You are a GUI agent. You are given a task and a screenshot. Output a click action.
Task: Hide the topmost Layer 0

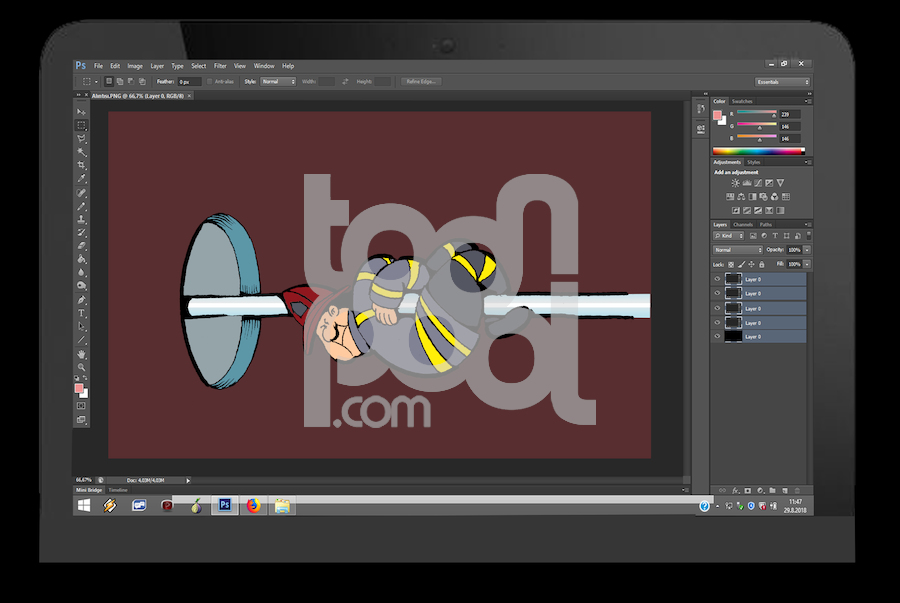pos(717,280)
